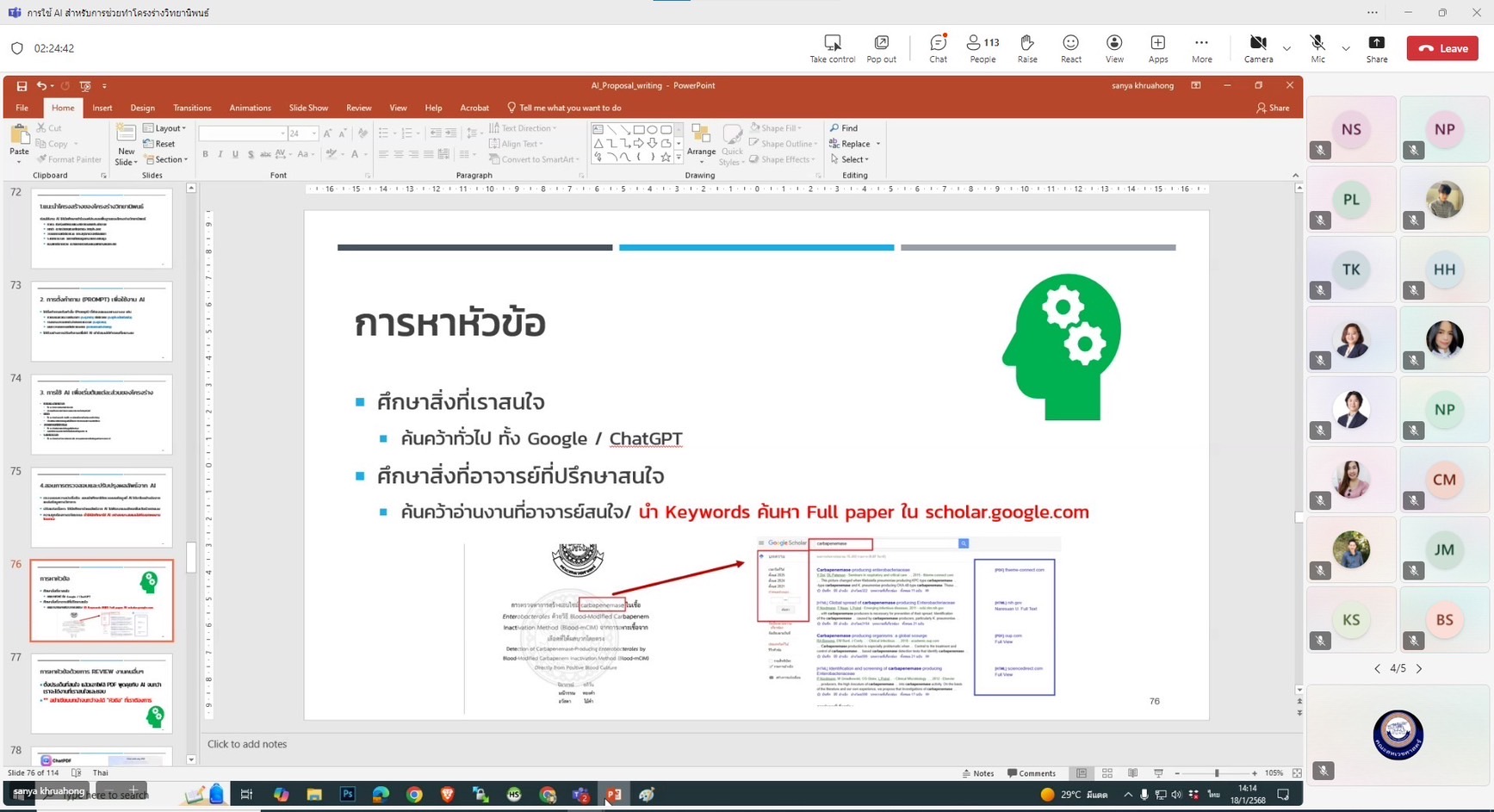Leave the meeting
The image size is (1494, 812).
(x=1442, y=48)
